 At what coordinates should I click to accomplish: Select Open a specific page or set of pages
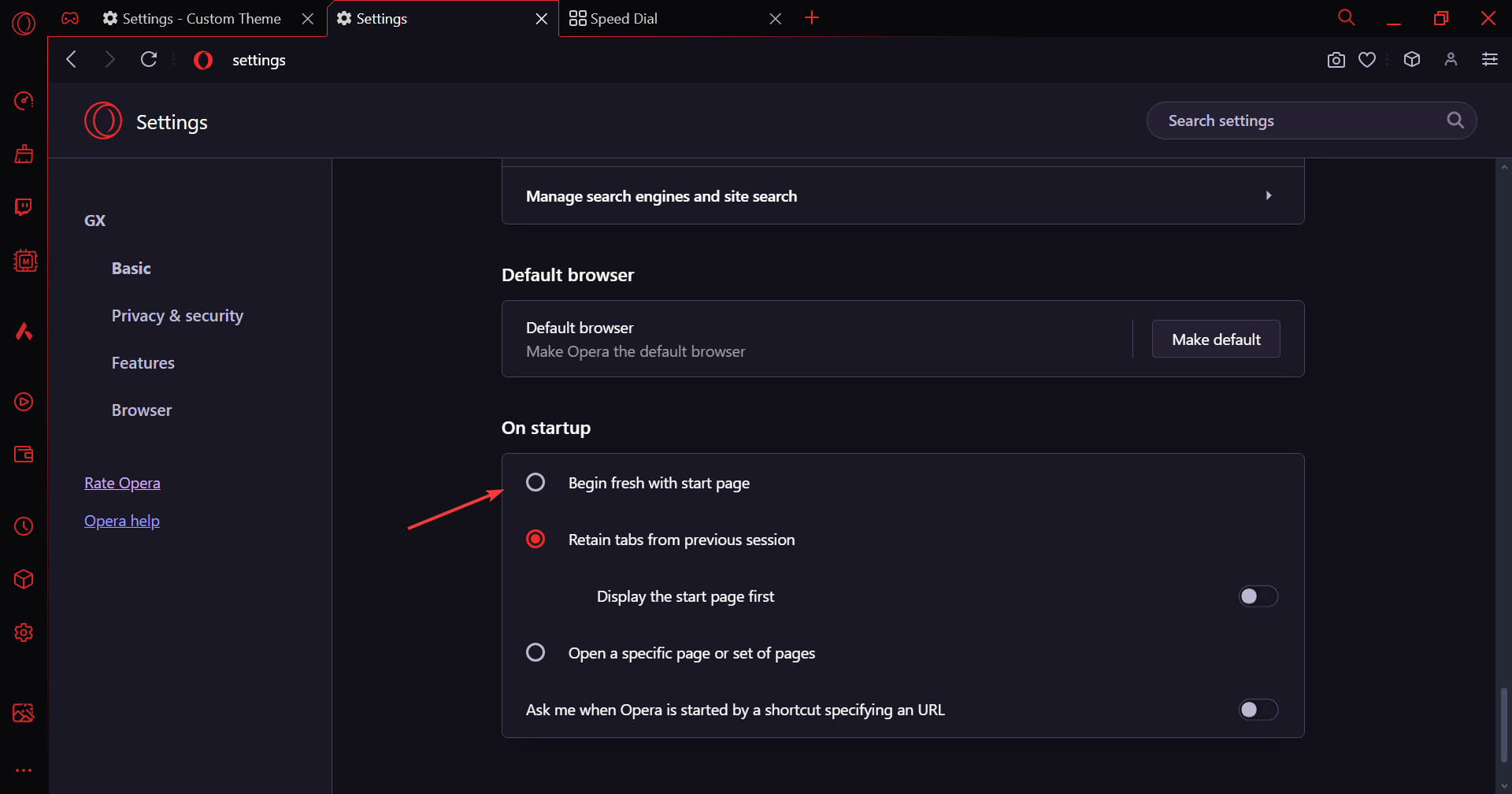(x=535, y=652)
